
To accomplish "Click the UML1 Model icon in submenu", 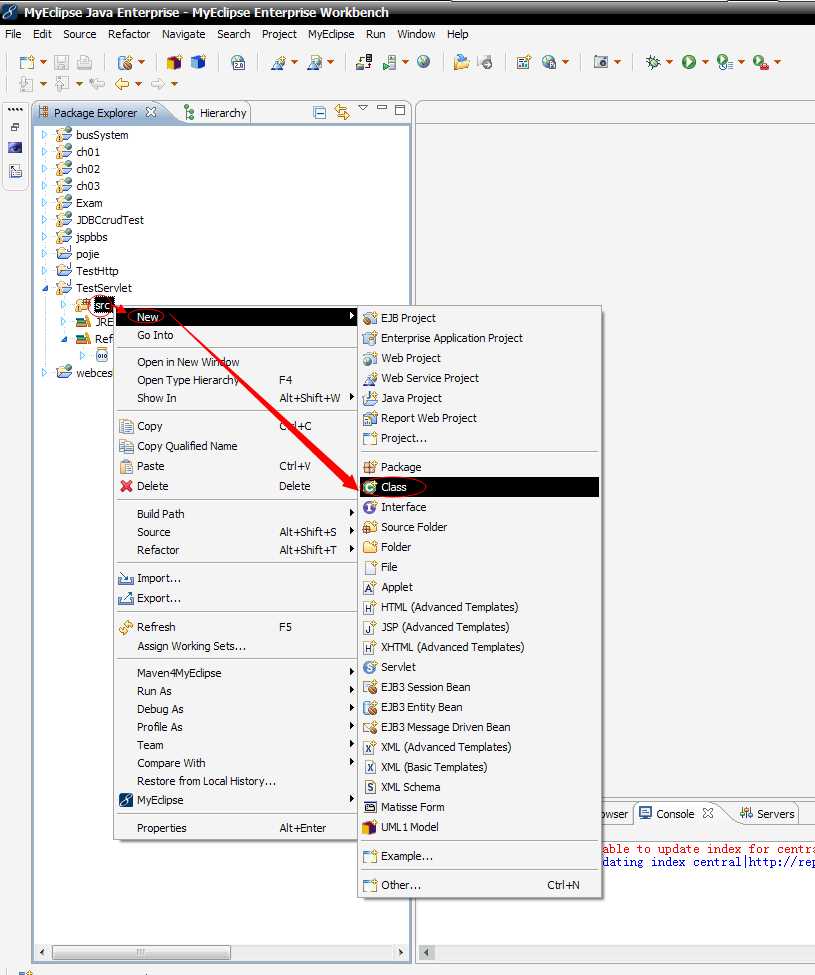I will click(370, 827).
